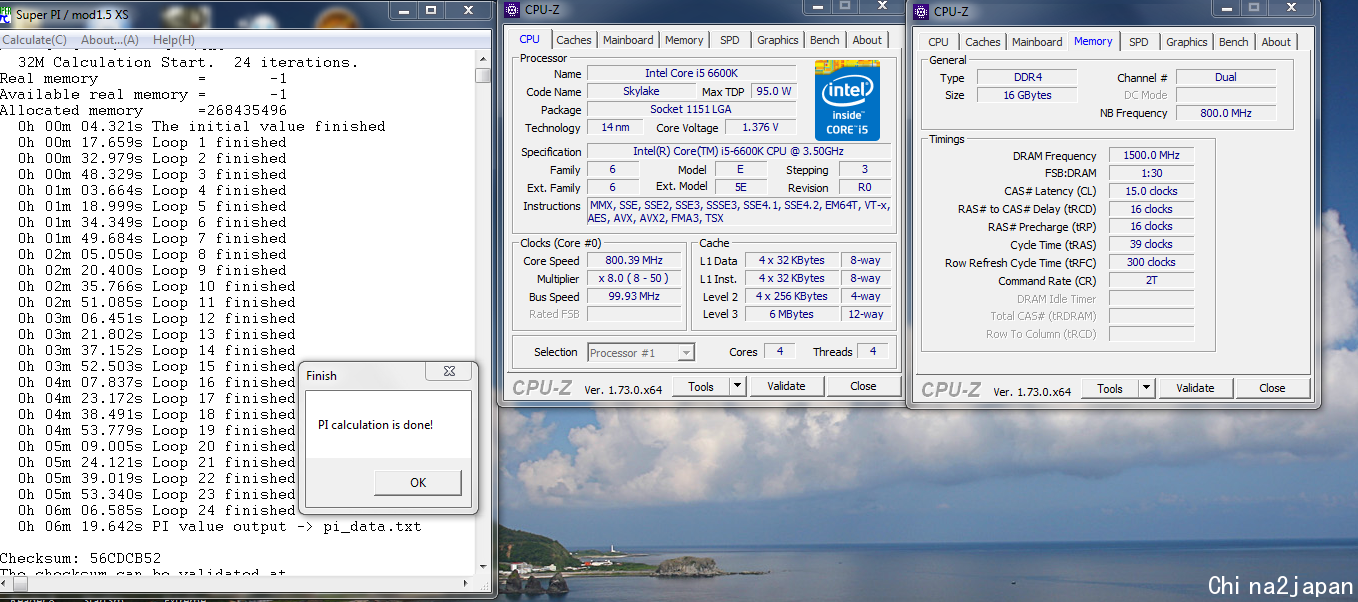The image size is (1358, 602).
Task: Open About tab in CPU-Z memory window
Action: 1276,42
